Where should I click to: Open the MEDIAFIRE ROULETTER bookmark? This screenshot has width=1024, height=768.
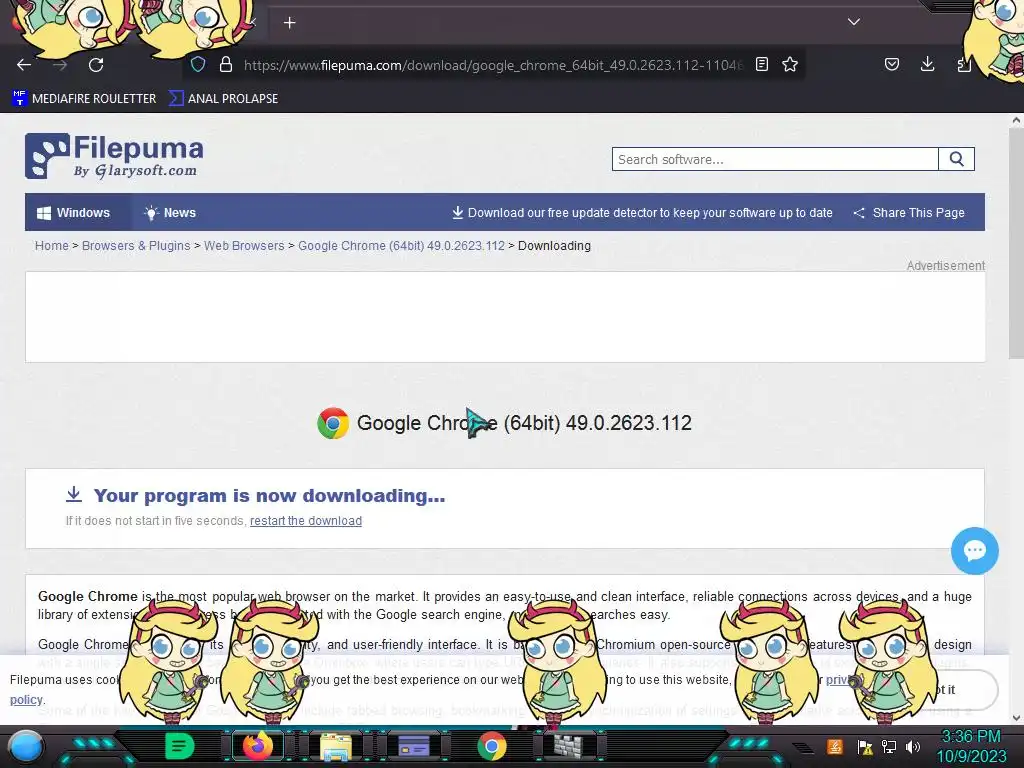click(84, 99)
